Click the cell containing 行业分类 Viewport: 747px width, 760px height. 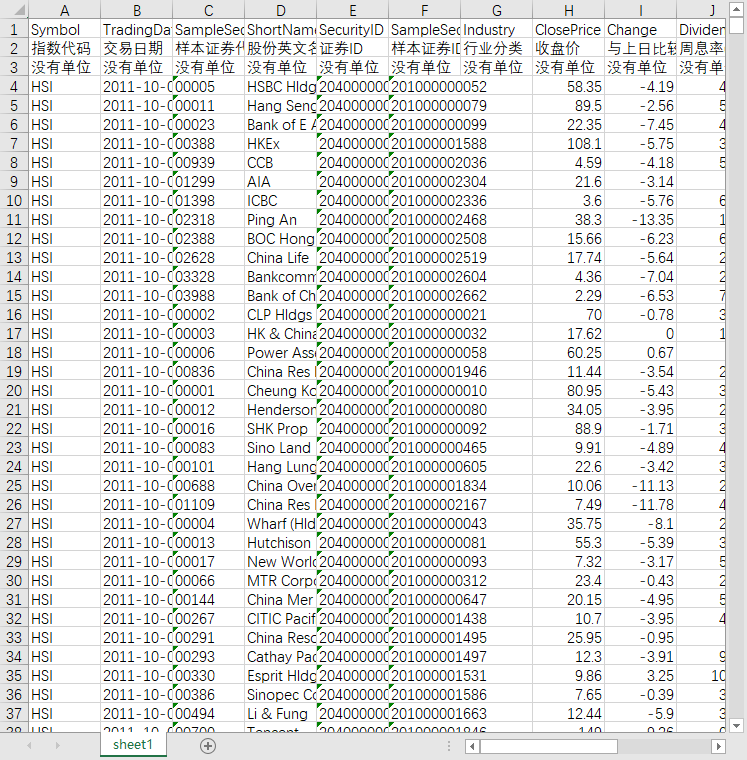click(497, 48)
